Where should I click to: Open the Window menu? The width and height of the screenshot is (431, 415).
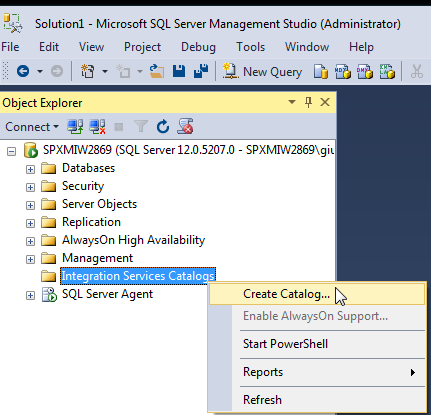[x=307, y=47]
